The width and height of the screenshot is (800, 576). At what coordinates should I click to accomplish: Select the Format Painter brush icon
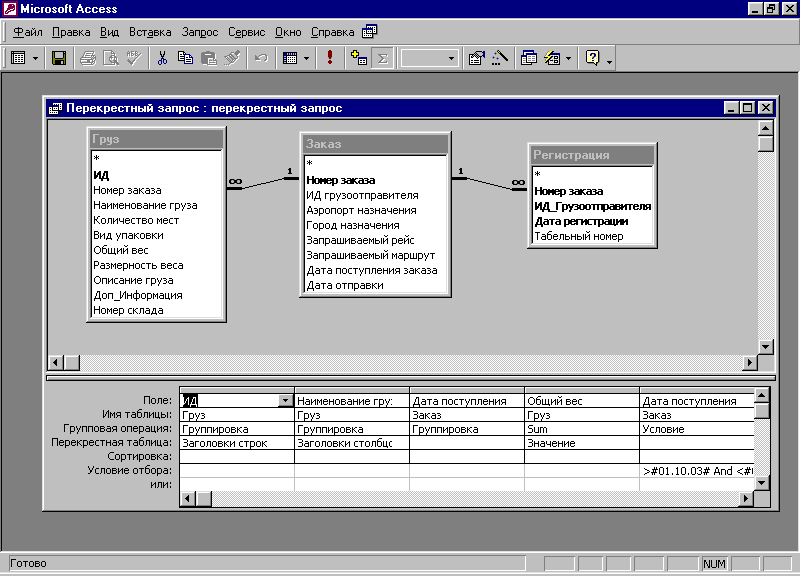tap(232, 58)
